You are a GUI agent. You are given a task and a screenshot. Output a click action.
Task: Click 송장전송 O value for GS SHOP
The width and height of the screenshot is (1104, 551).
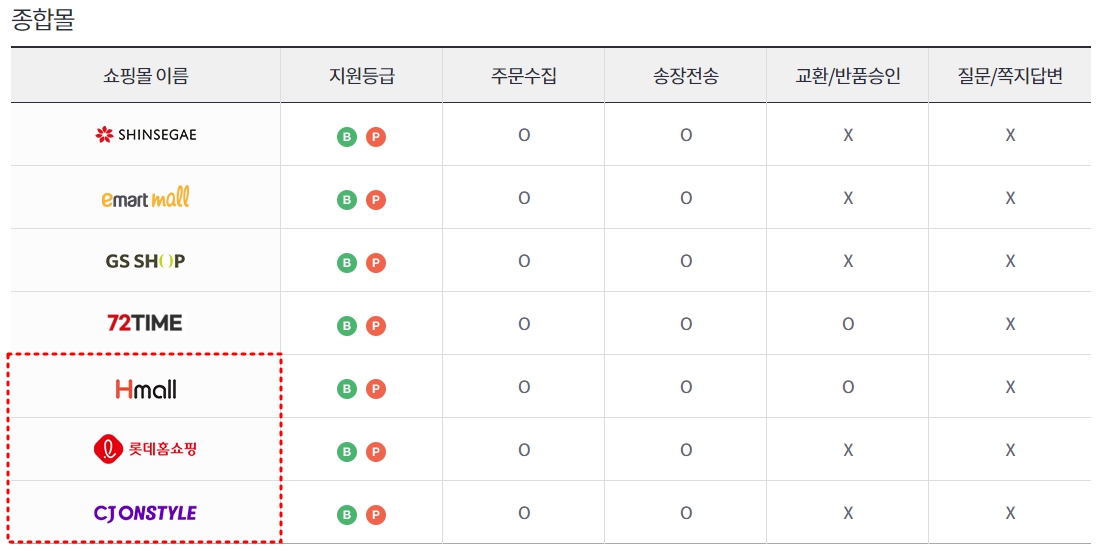click(686, 261)
